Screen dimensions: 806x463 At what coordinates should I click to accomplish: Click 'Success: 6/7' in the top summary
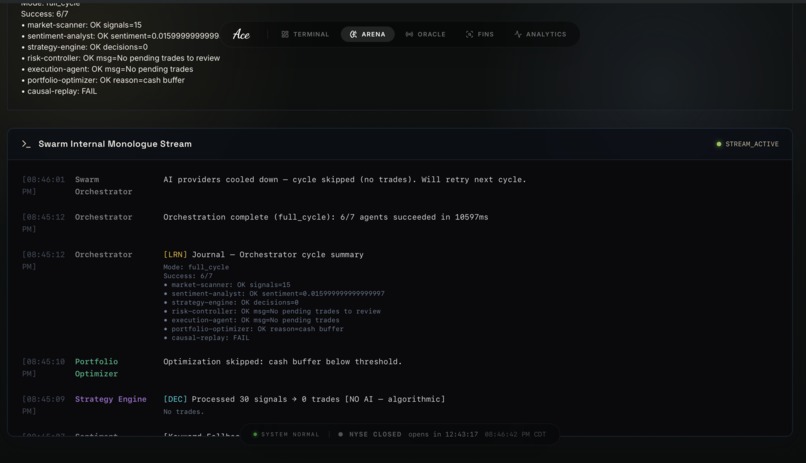click(x=45, y=14)
